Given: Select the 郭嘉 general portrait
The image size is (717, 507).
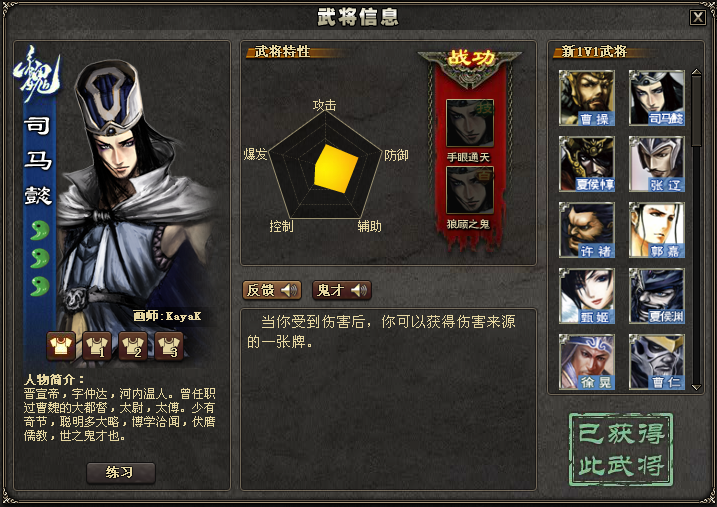Looking at the screenshot, I should click(657, 229).
